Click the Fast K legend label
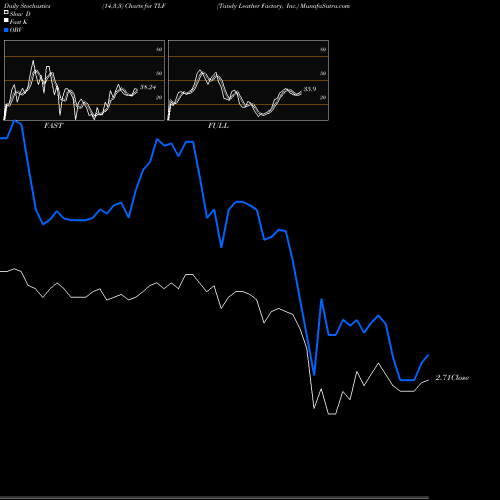500x500 pixels. [x=19, y=22]
